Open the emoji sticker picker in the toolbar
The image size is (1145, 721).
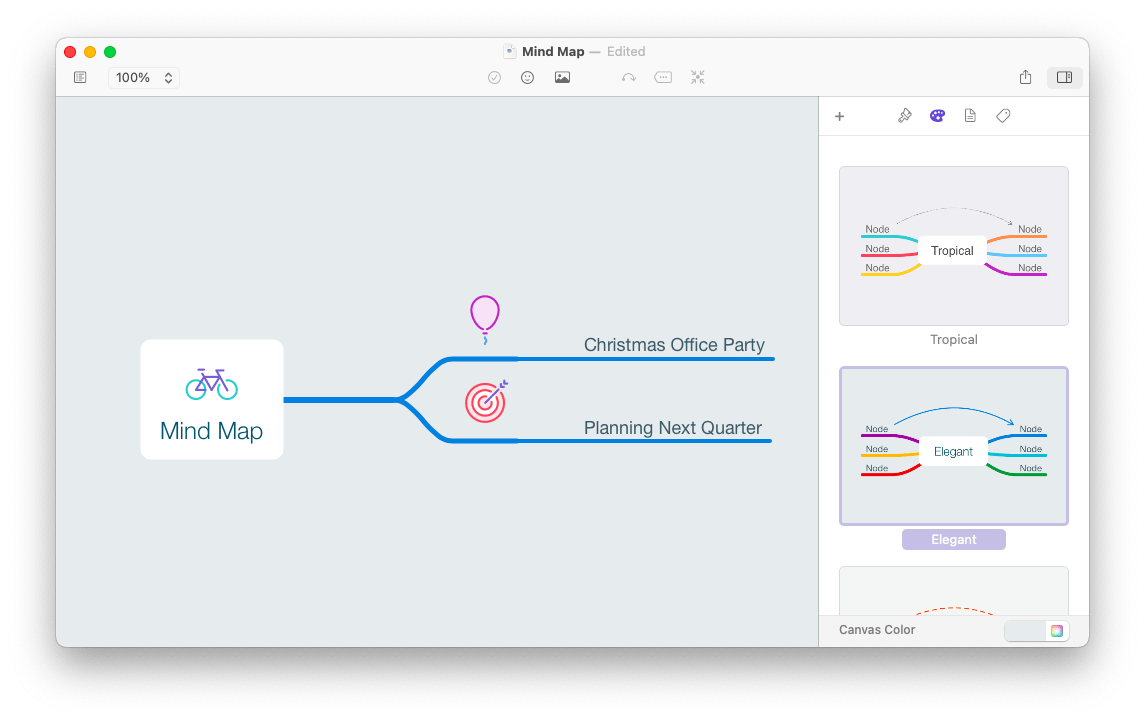(x=528, y=77)
